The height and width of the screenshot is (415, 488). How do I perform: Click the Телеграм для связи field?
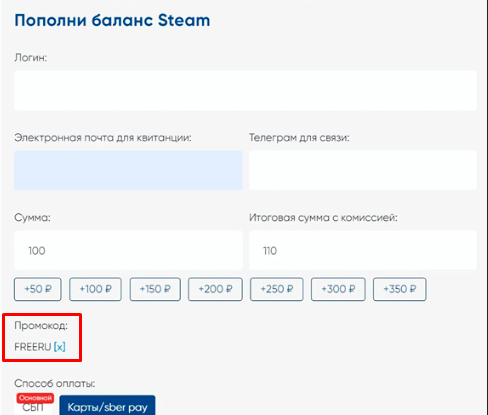pos(363,170)
